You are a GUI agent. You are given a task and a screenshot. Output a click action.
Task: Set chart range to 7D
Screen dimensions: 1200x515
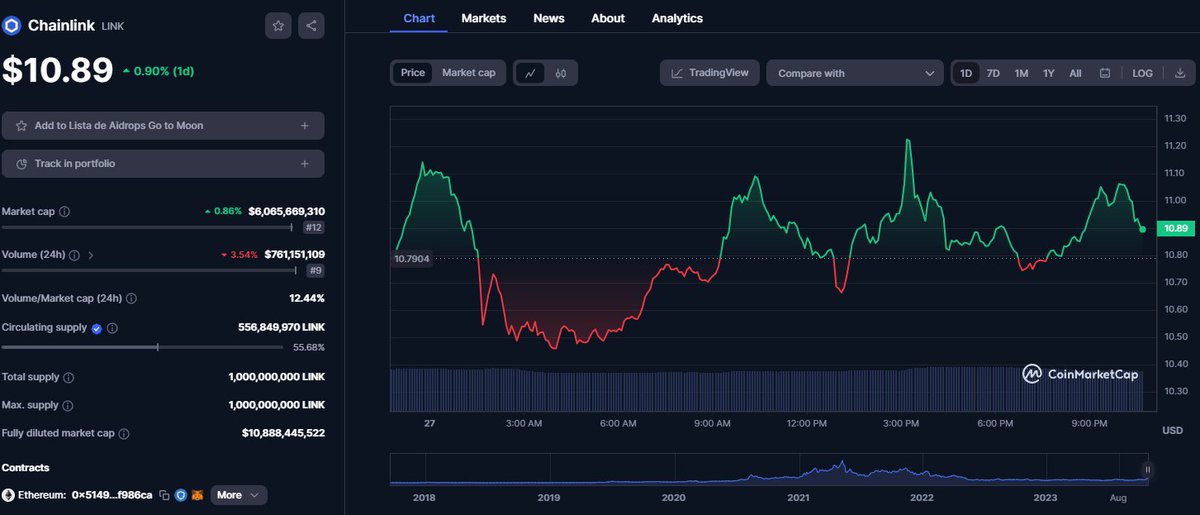[x=993, y=73]
